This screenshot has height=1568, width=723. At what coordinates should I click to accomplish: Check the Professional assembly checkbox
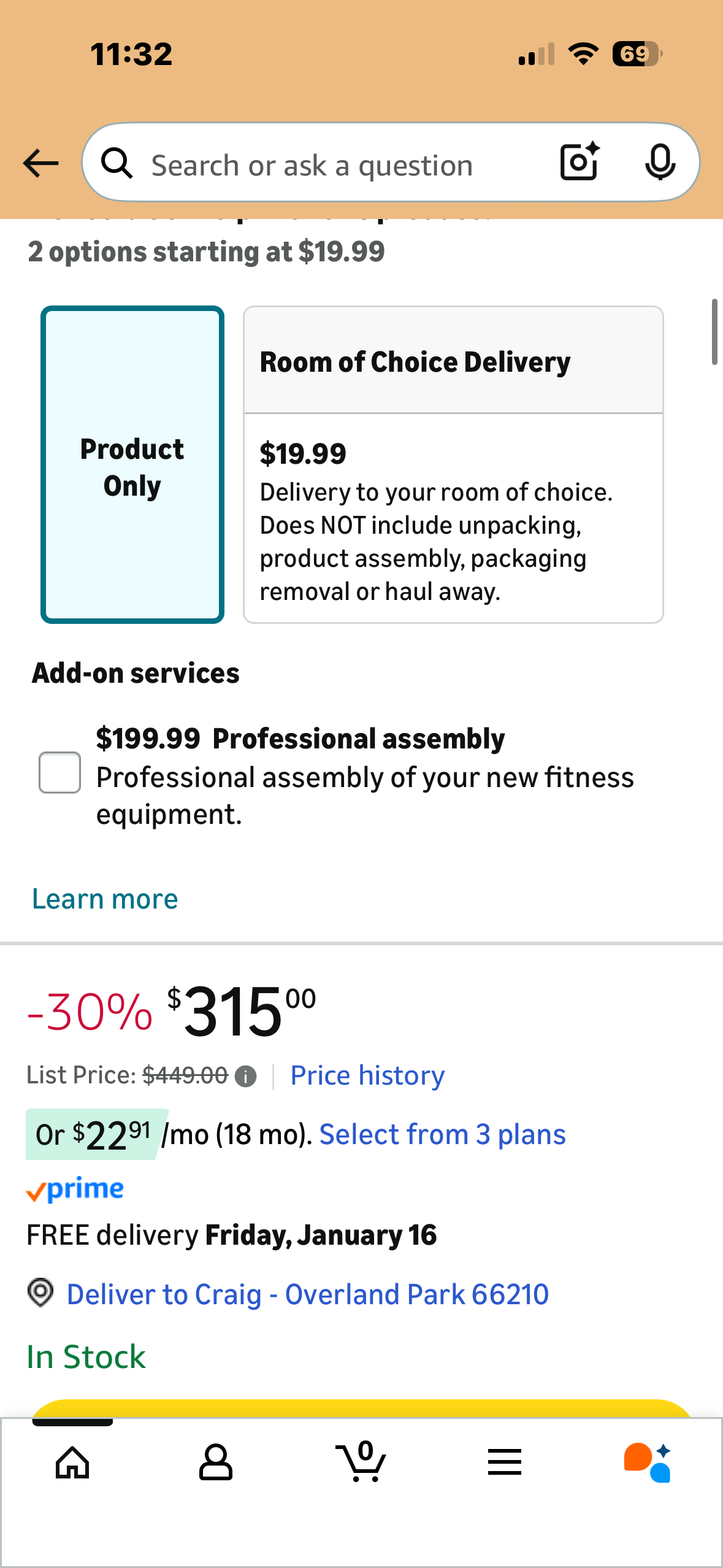59,772
